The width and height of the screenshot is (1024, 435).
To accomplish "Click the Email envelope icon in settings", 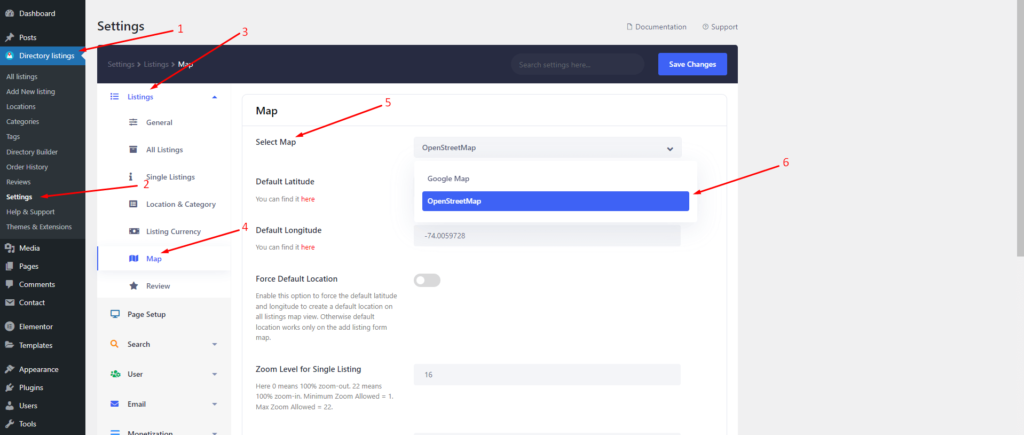I will [x=115, y=404].
